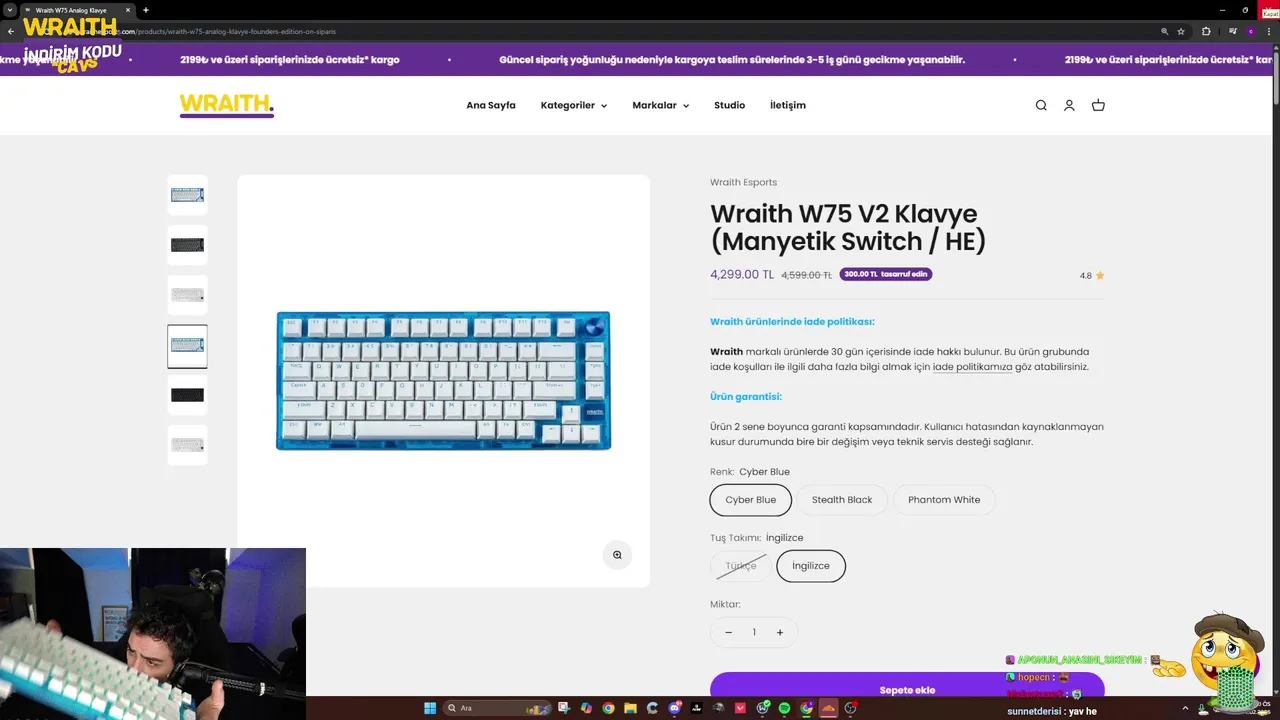Open the Windows Start menu
This screenshot has height=720, width=1280.
click(430, 708)
